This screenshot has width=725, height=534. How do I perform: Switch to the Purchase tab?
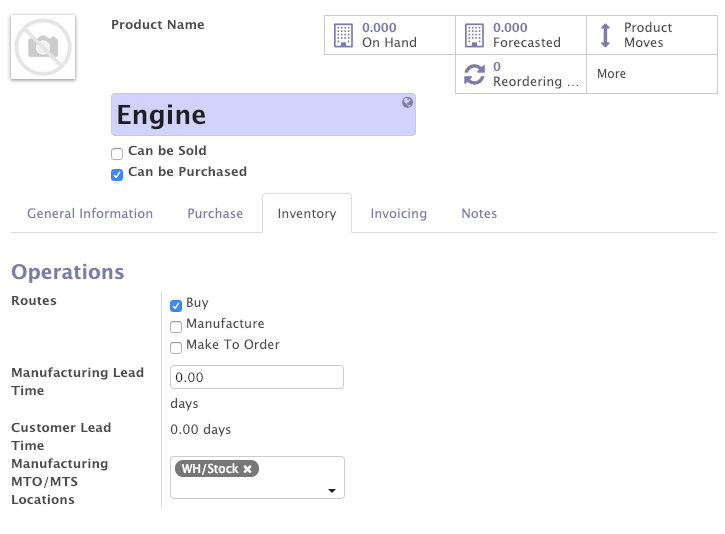(x=215, y=214)
